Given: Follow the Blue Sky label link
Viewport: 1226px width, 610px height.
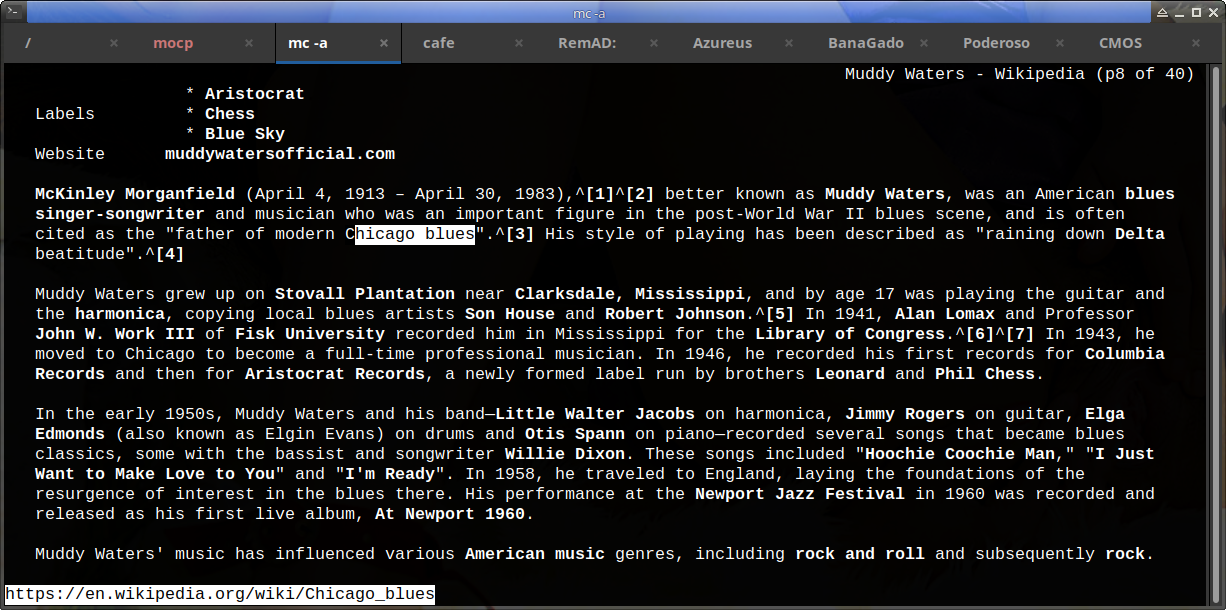Looking at the screenshot, I should (245, 134).
